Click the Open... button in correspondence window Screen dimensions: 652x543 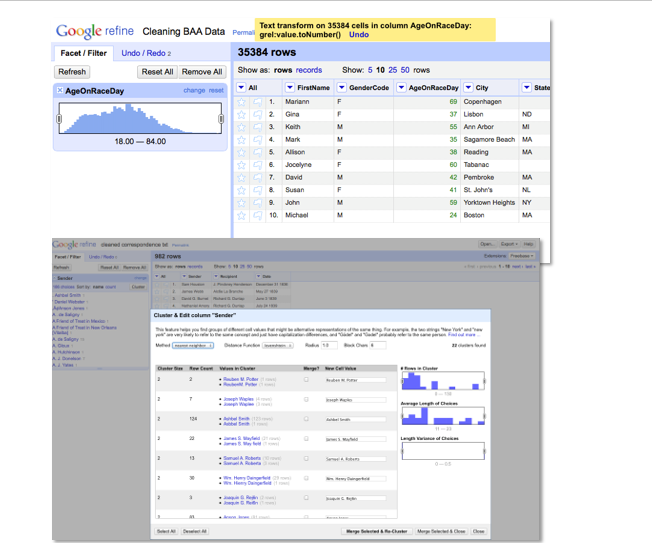click(x=487, y=244)
